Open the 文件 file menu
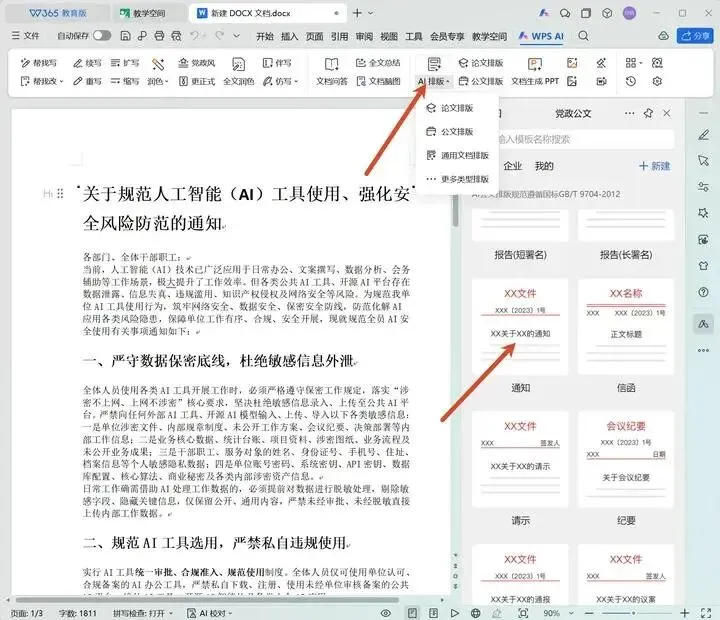This screenshot has width=720, height=620. click(26, 35)
